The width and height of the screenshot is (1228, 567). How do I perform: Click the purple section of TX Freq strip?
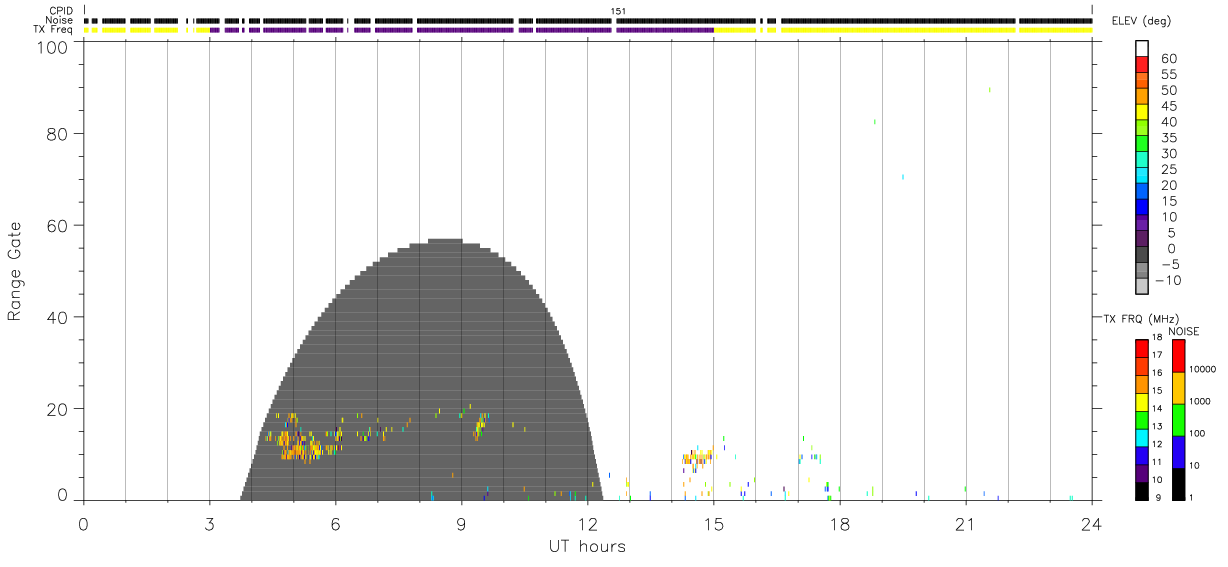coord(460,30)
